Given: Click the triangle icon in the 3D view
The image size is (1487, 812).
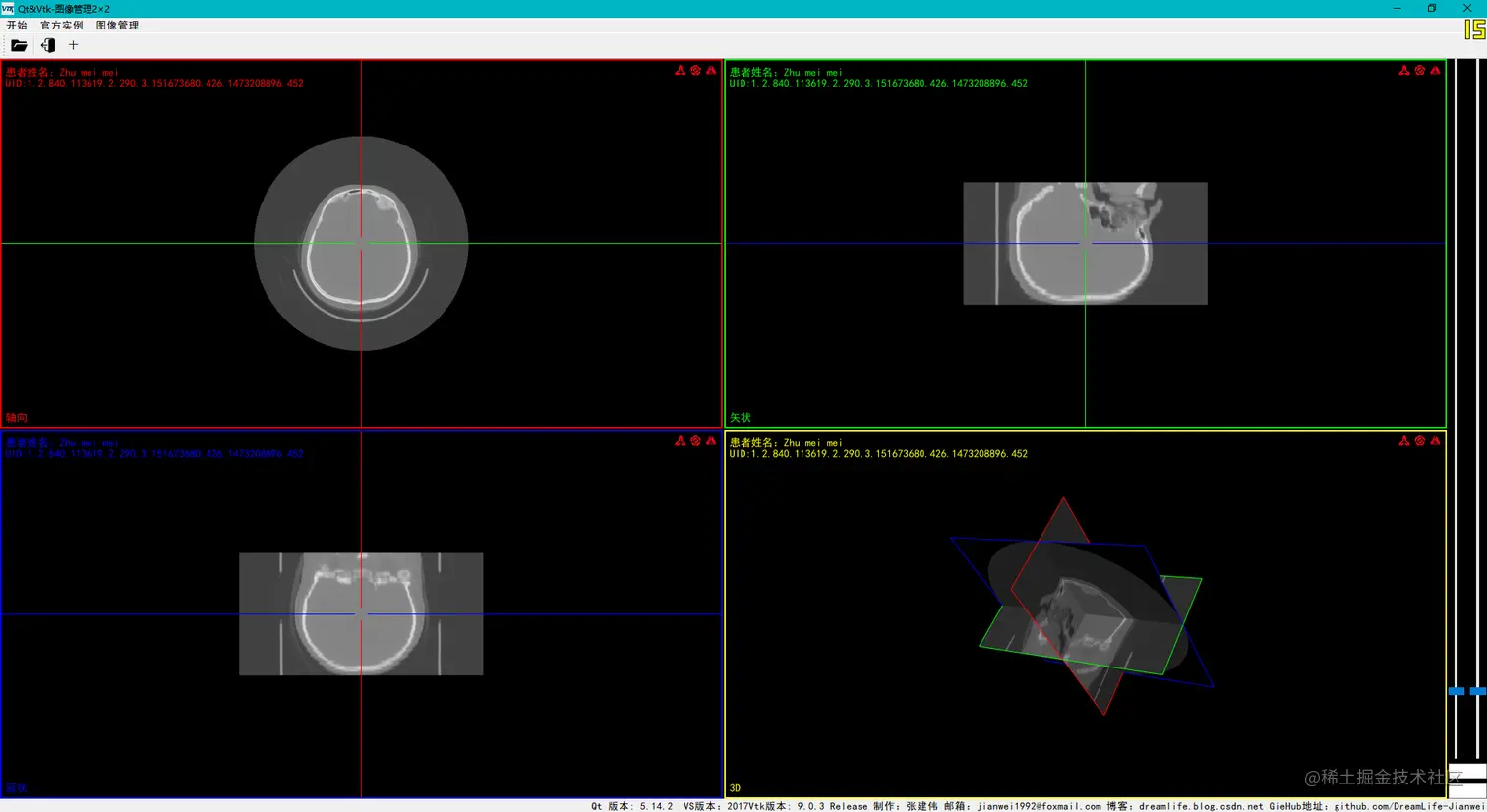Looking at the screenshot, I should click(x=1435, y=441).
